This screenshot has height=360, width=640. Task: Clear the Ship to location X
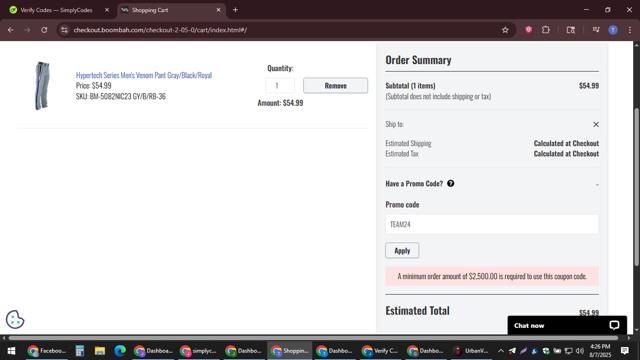596,124
